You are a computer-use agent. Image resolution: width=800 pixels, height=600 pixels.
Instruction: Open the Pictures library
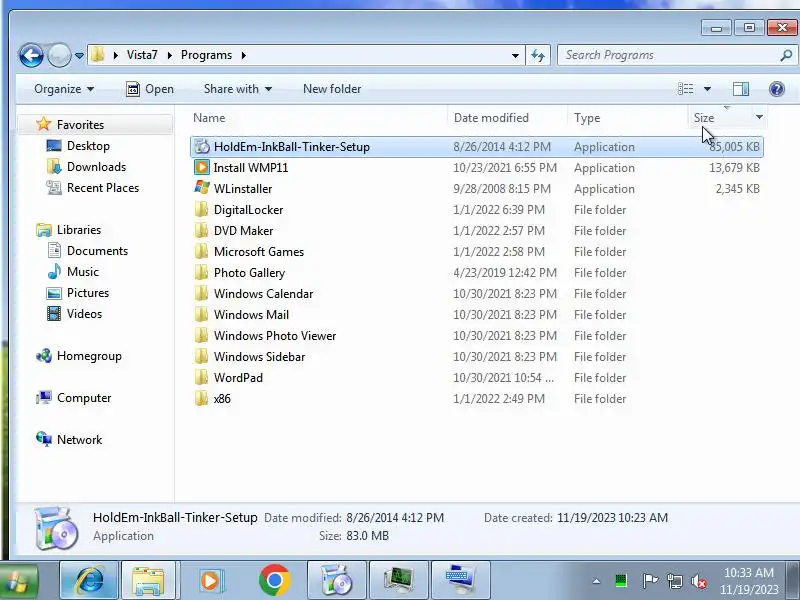[88, 293]
